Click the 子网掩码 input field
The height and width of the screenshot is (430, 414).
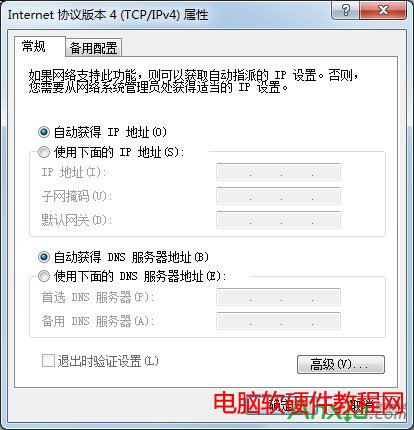278,196
